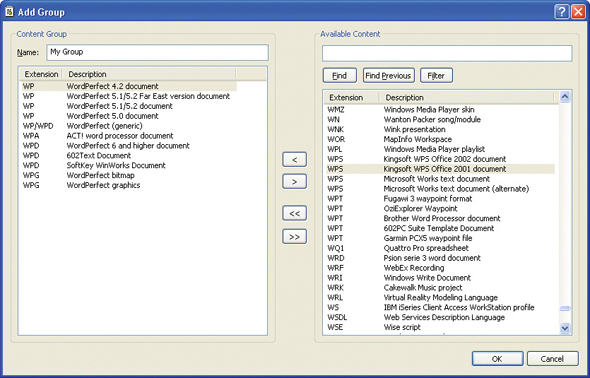Select Kingsoft WPS Office 2002 document
590x378 pixels.
440,159
